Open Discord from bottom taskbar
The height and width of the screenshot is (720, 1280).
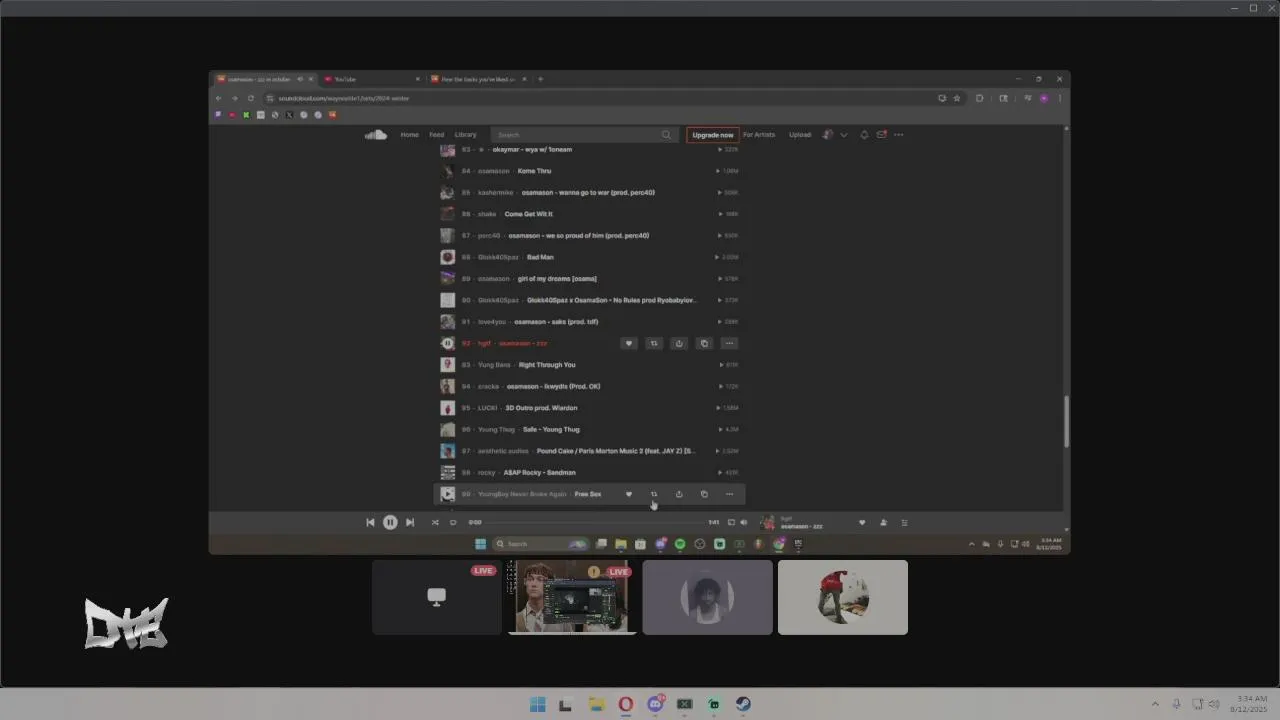pos(656,704)
